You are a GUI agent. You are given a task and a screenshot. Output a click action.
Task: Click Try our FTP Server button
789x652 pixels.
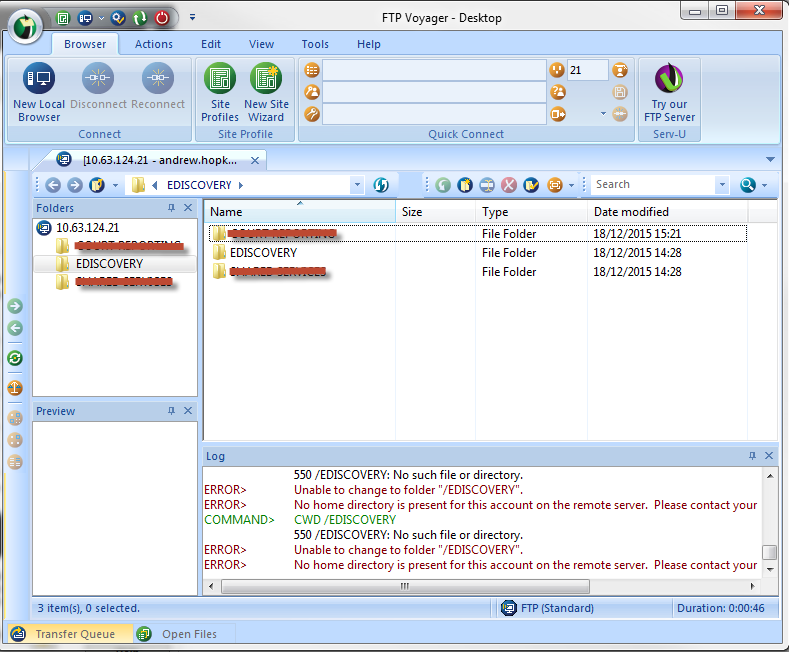669,93
